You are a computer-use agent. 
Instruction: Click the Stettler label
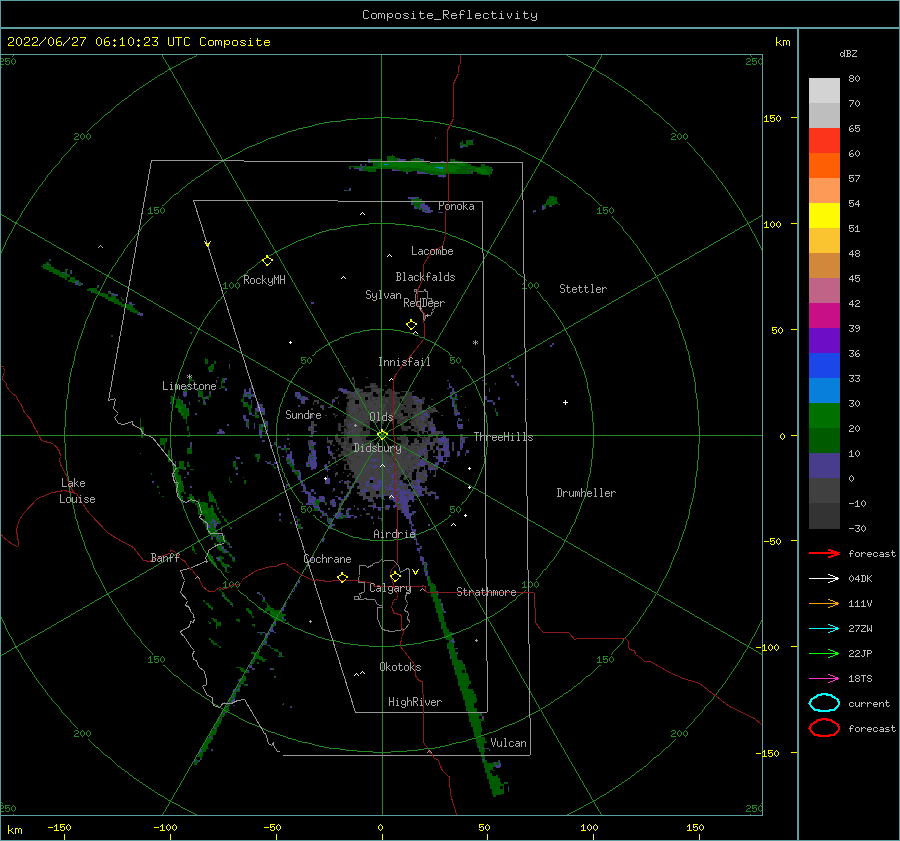pyautogui.click(x=583, y=289)
